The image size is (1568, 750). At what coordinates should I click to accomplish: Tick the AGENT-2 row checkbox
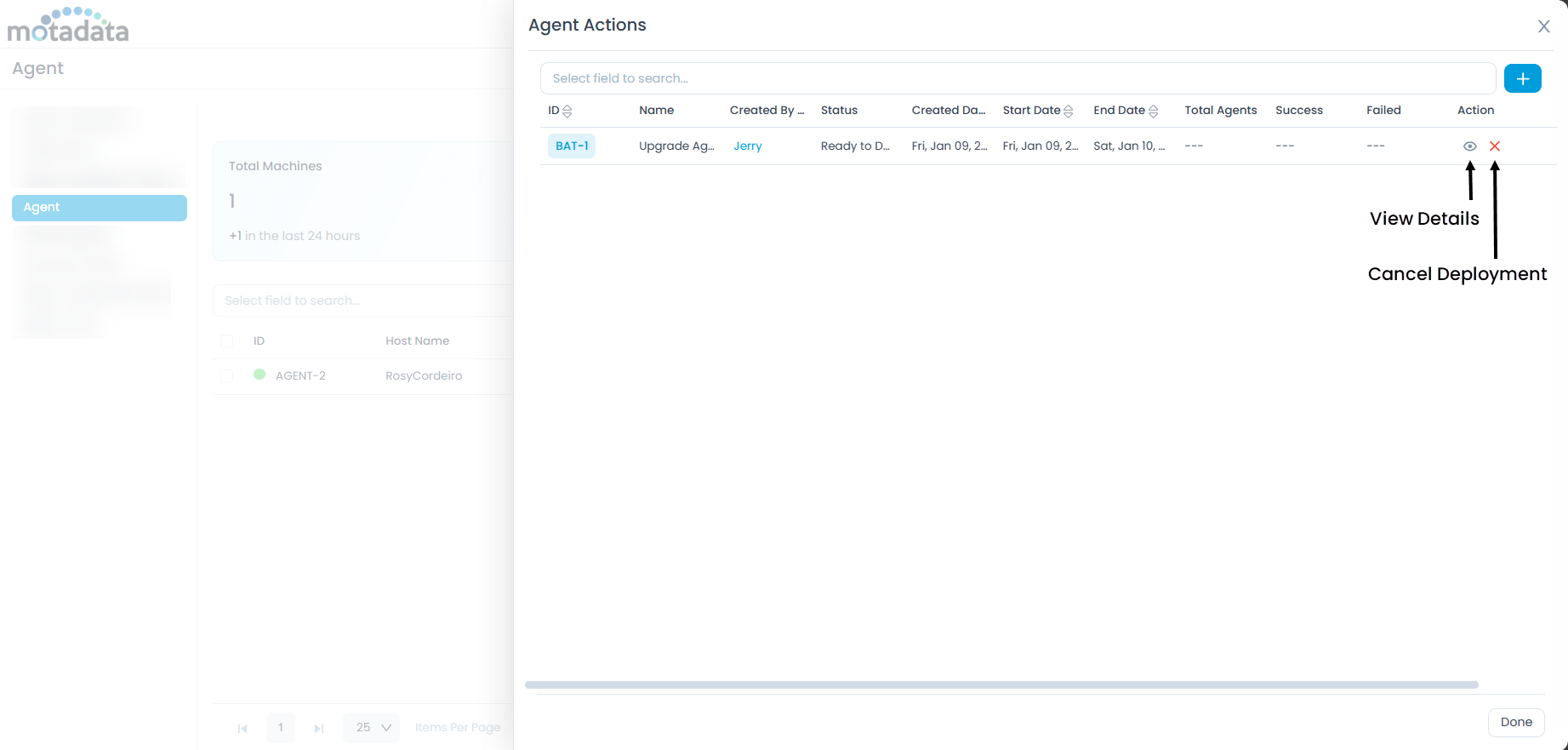[x=227, y=376]
